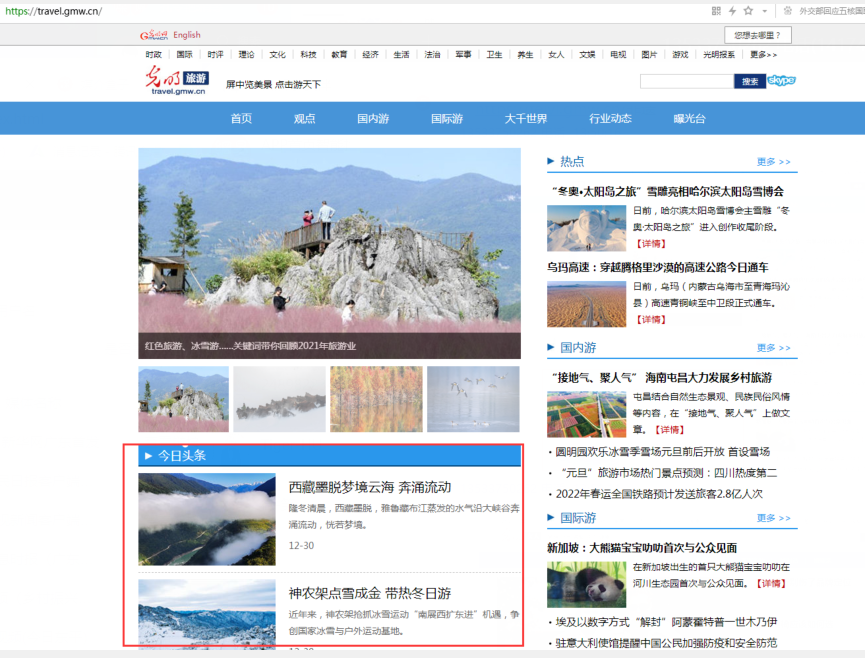Click 详情 under the 乌玛高速 story
The image size is (865, 658).
tap(651, 319)
